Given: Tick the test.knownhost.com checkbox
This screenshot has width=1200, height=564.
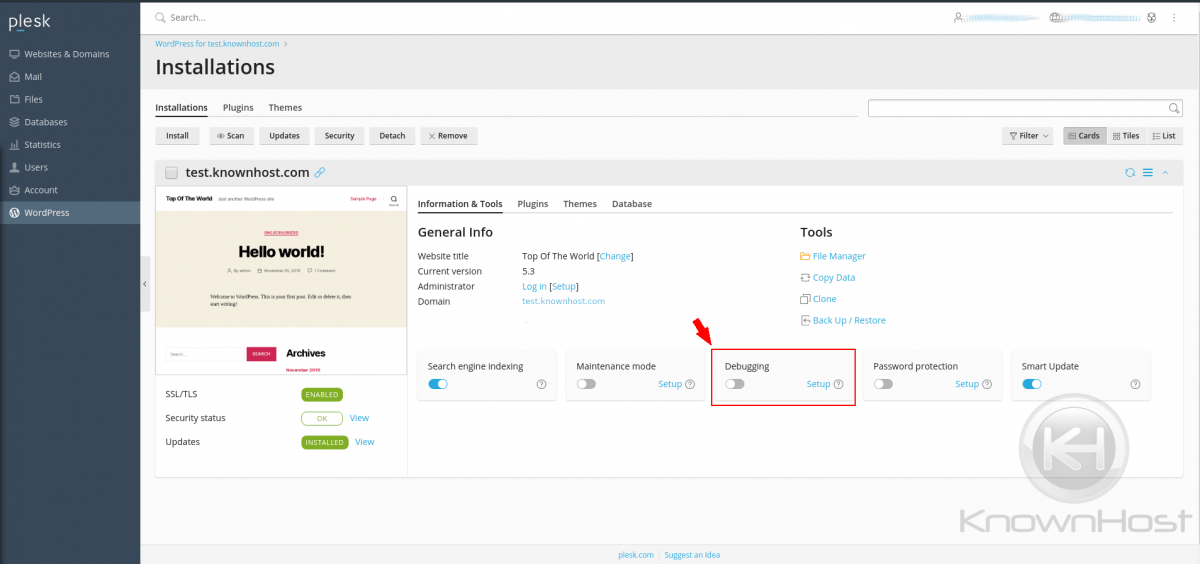Looking at the screenshot, I should (x=171, y=172).
